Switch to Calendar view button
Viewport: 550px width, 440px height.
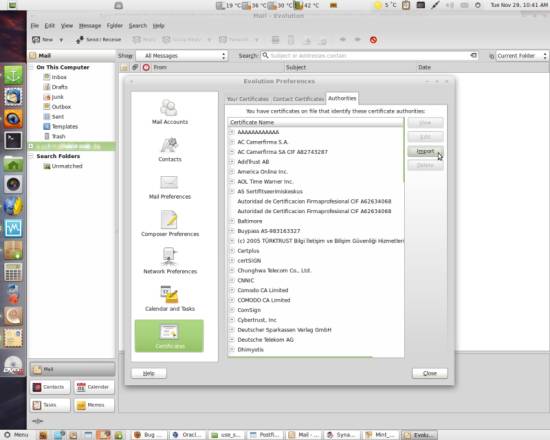click(94, 387)
